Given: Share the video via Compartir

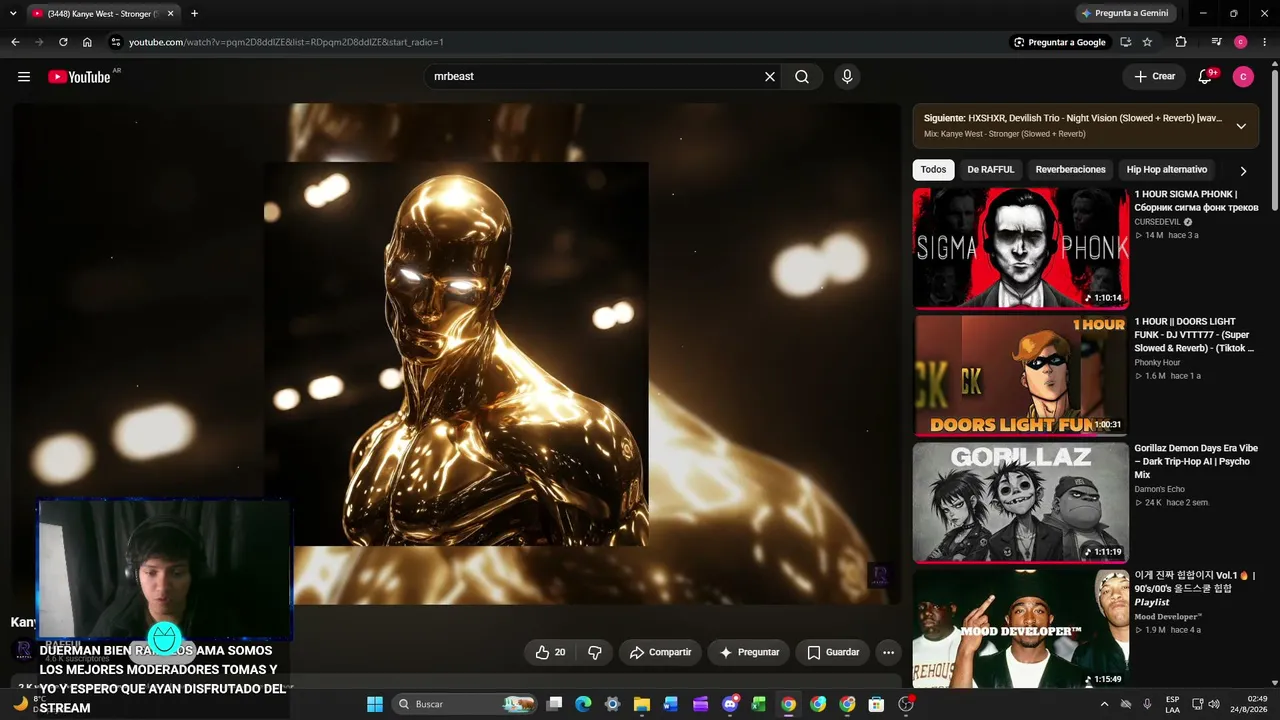Looking at the screenshot, I should 660,652.
